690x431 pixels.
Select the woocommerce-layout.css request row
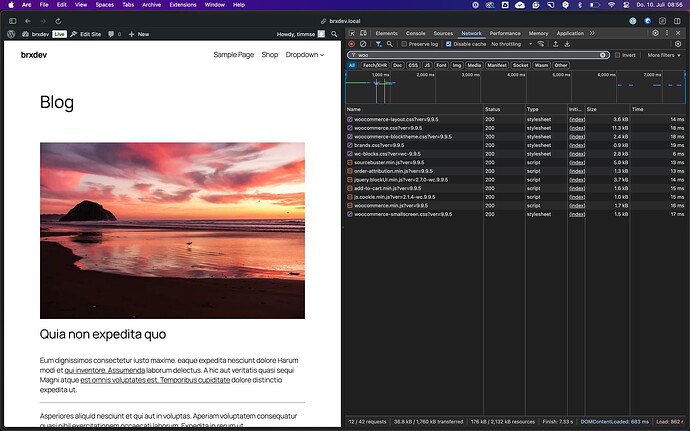[516, 119]
